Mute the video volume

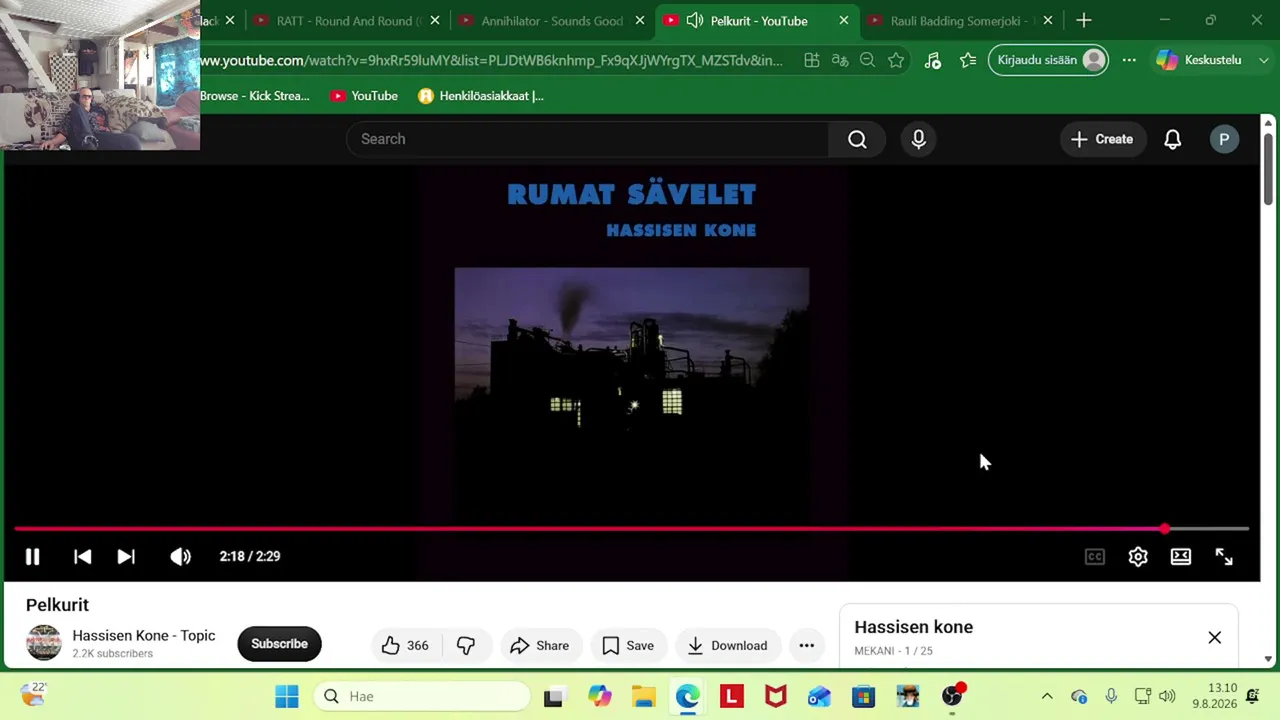coord(180,557)
